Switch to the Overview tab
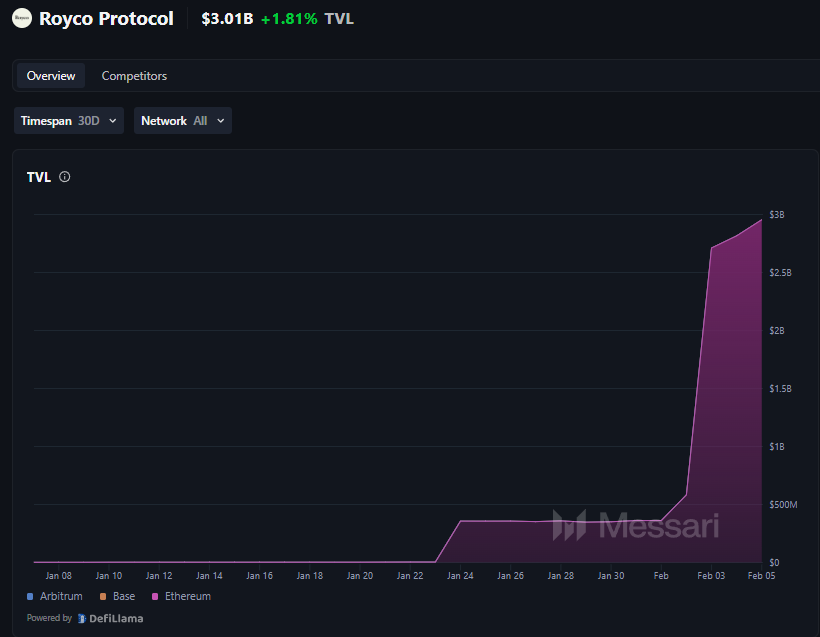Image resolution: width=820 pixels, height=637 pixels. click(51, 76)
